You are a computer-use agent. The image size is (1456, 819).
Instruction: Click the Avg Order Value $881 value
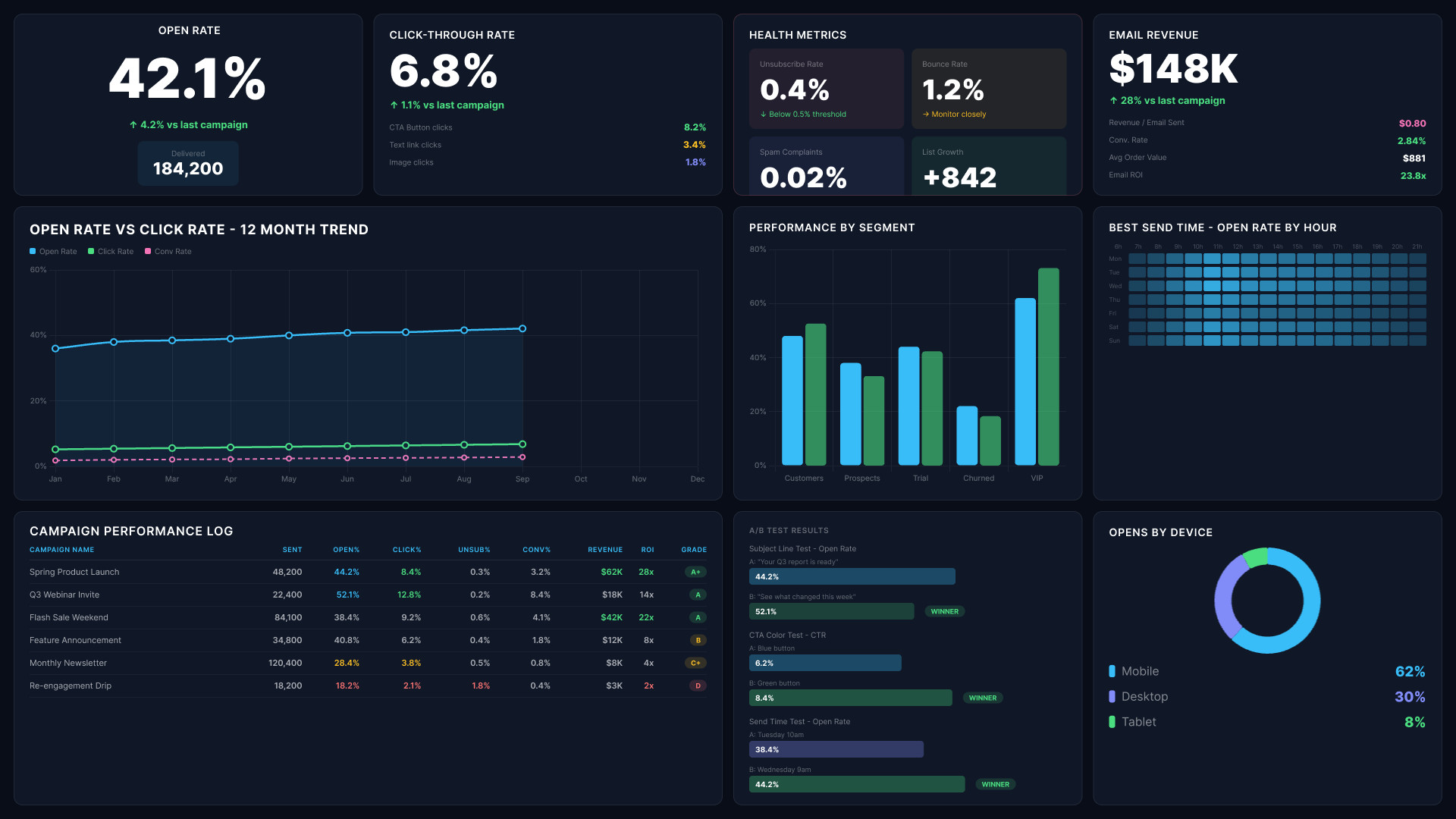point(1414,158)
